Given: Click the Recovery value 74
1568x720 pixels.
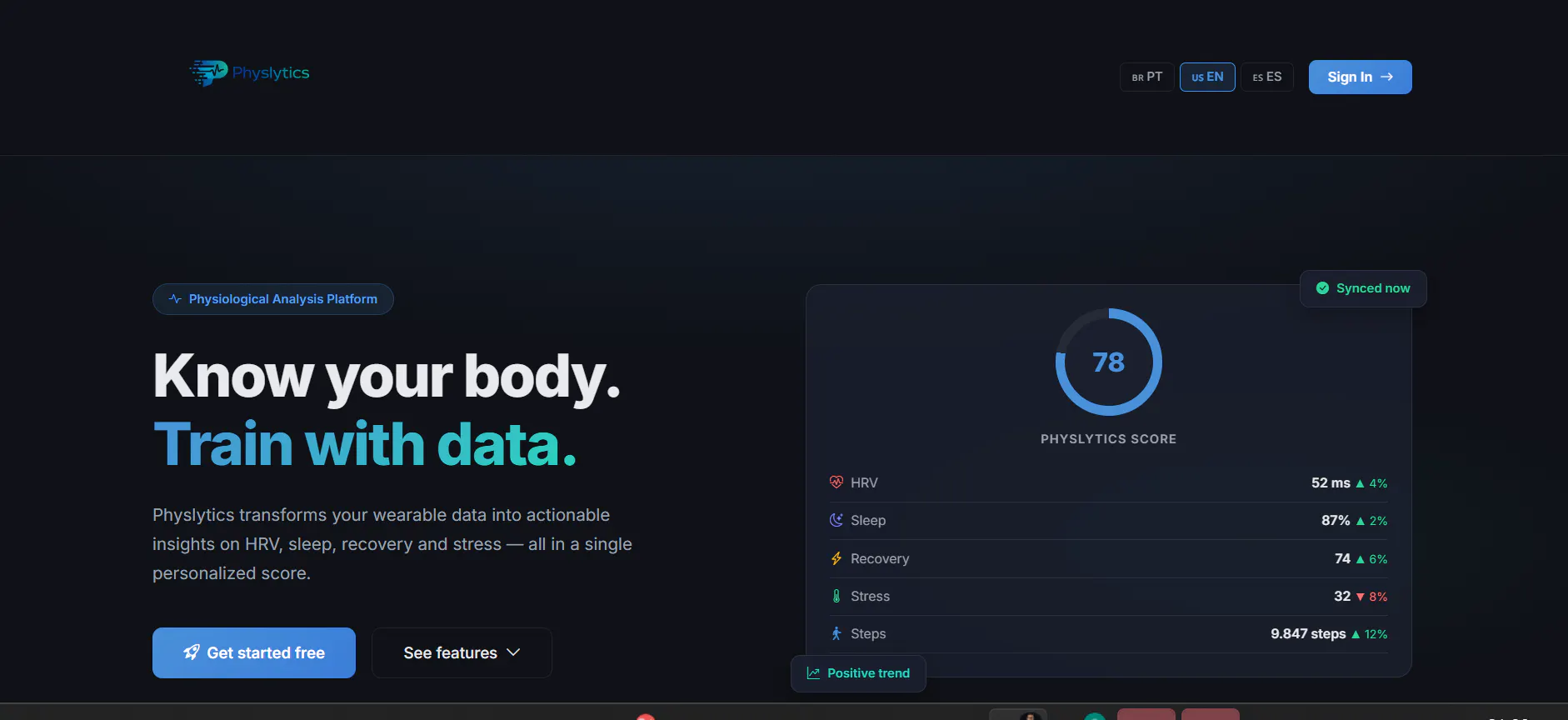Looking at the screenshot, I should click(x=1342, y=558).
